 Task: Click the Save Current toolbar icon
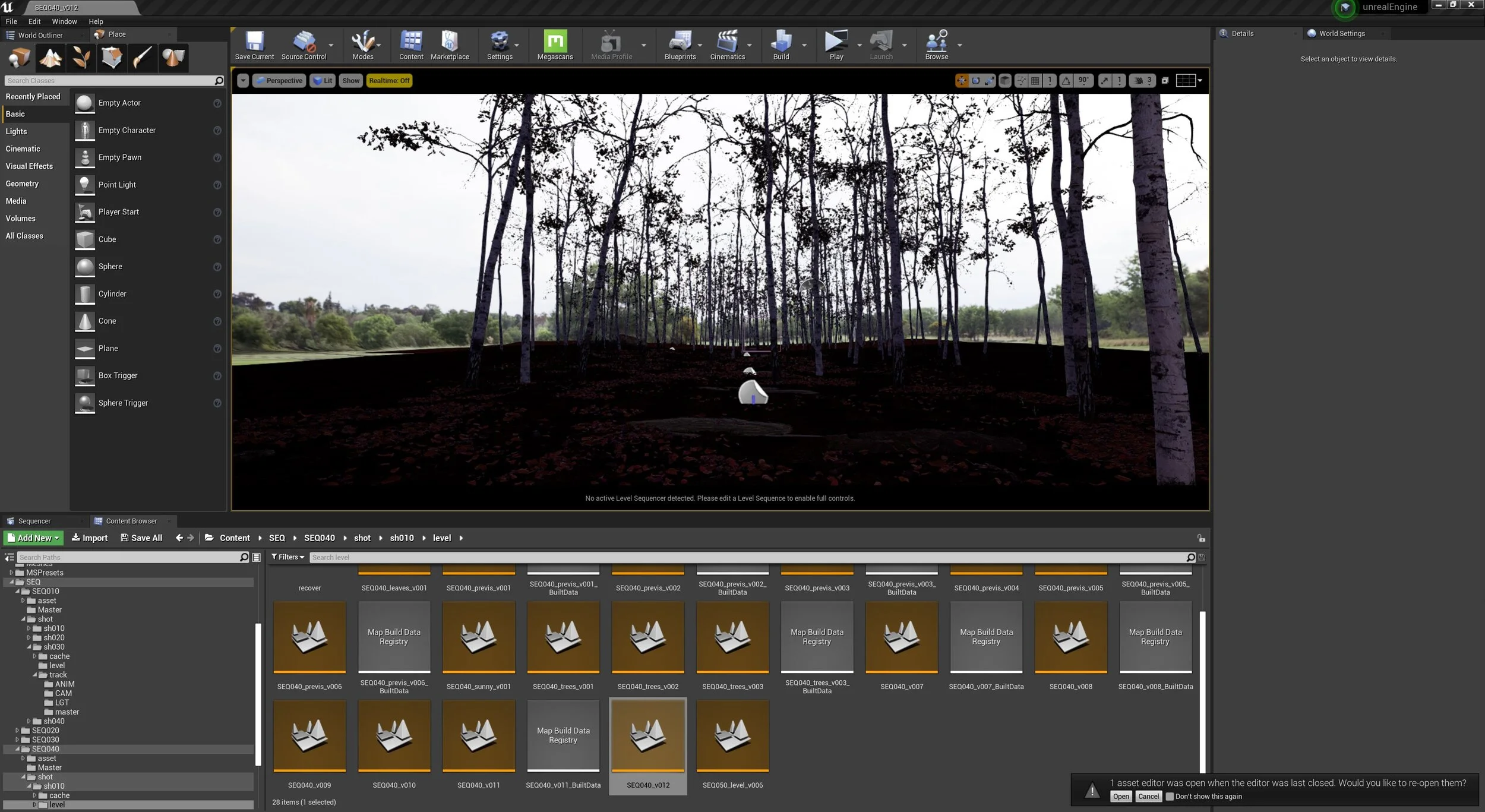click(254, 45)
